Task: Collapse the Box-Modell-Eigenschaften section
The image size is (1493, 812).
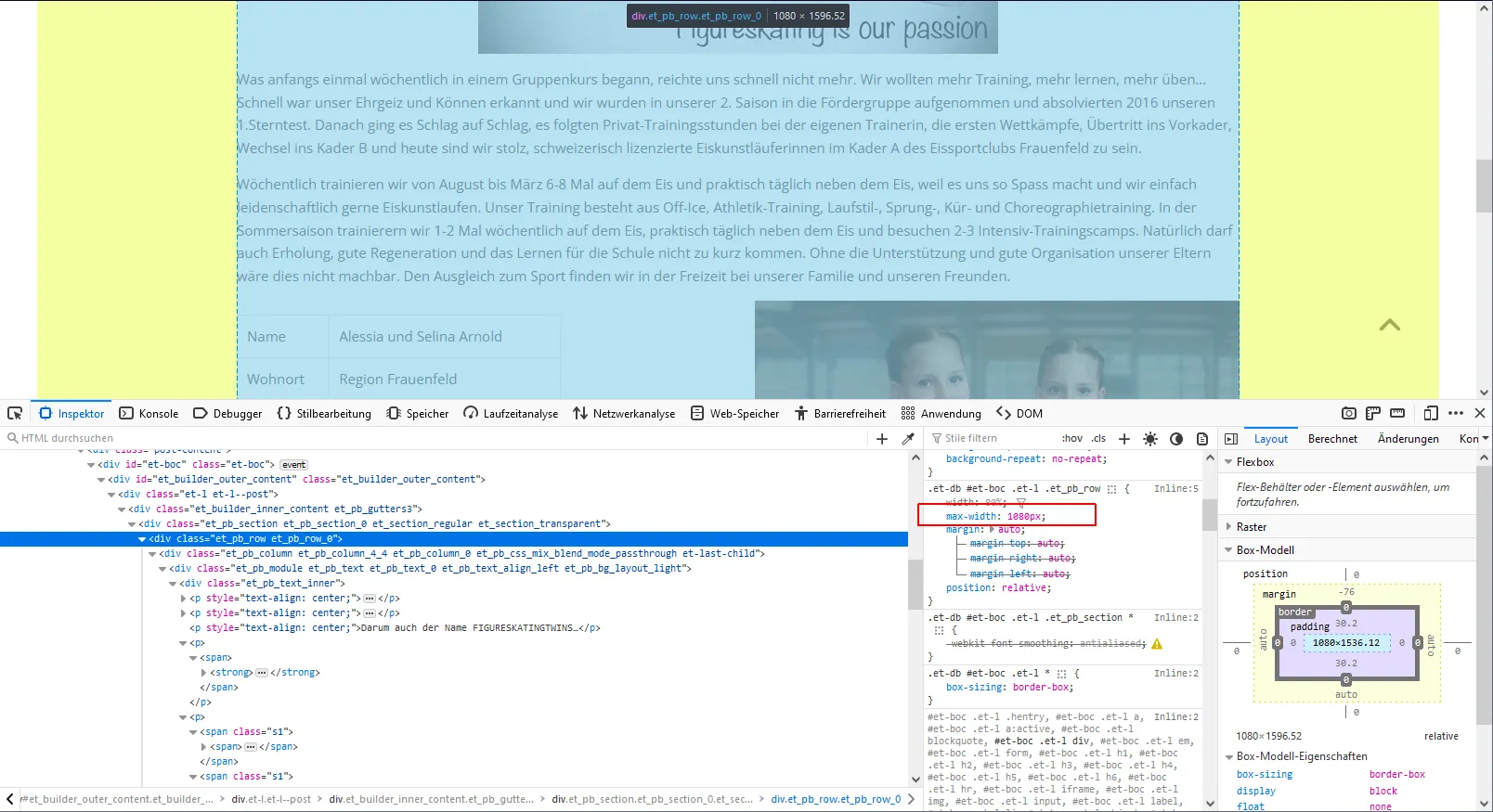Action: pos(1229,756)
